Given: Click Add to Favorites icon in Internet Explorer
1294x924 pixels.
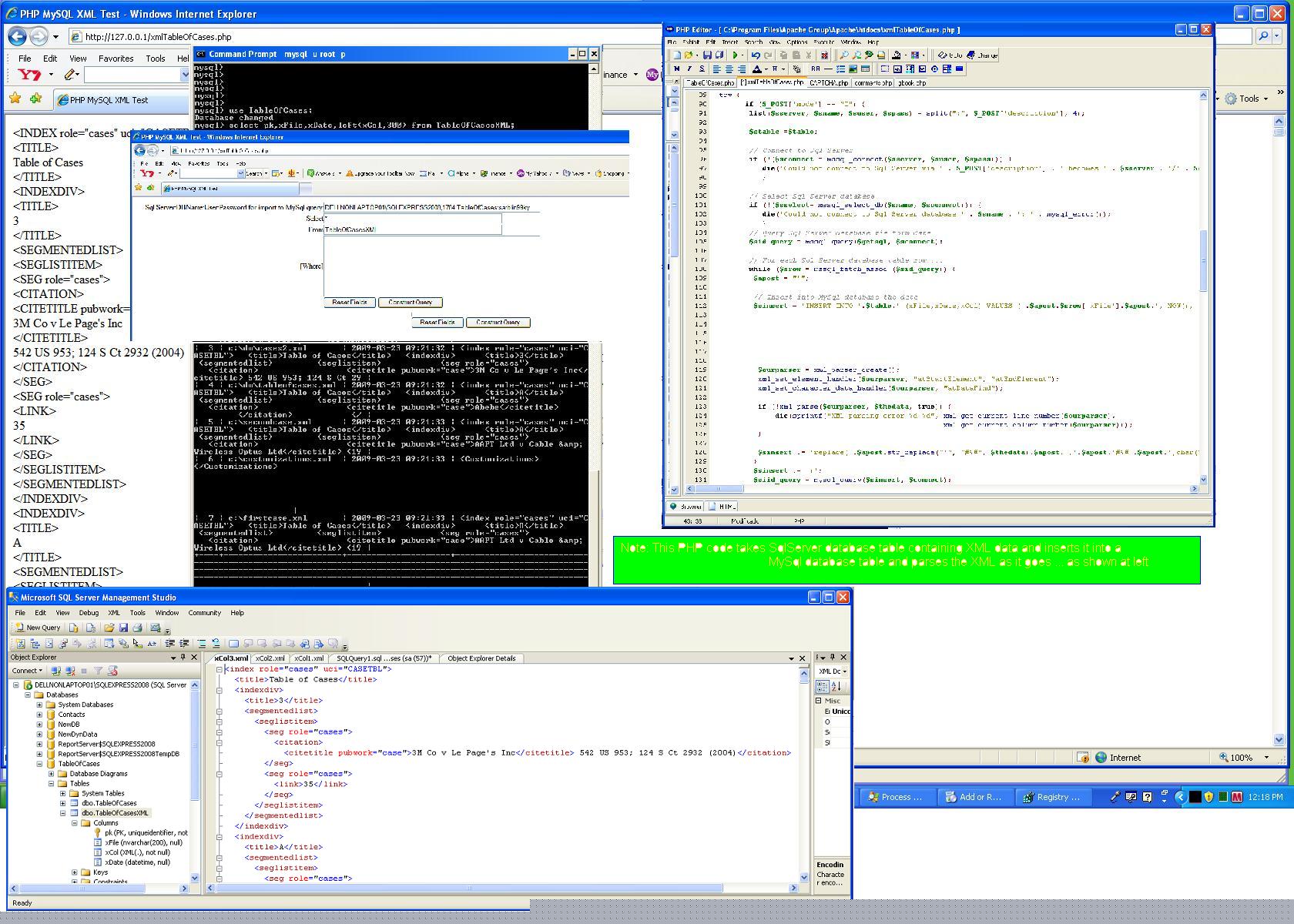Looking at the screenshot, I should tap(35, 99).
